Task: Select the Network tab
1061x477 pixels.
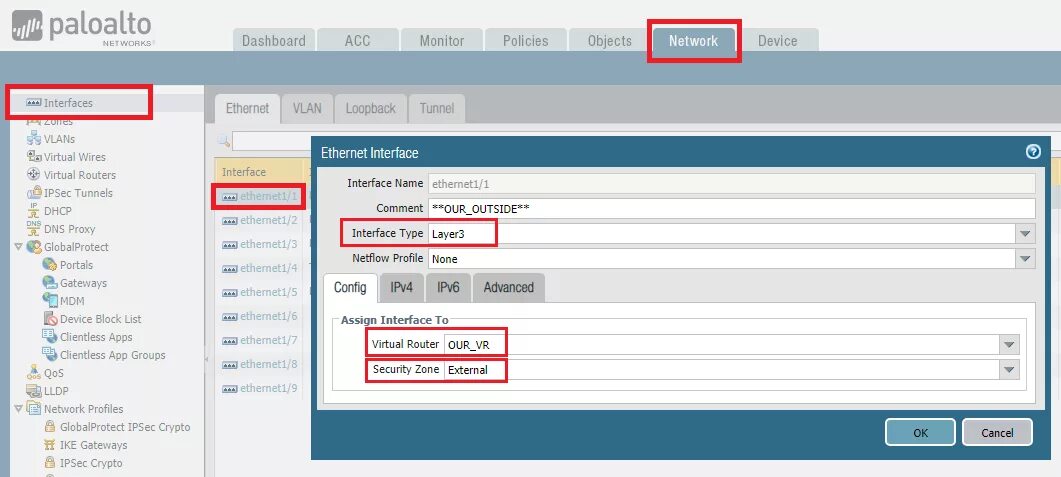Action: pyautogui.click(x=693, y=40)
